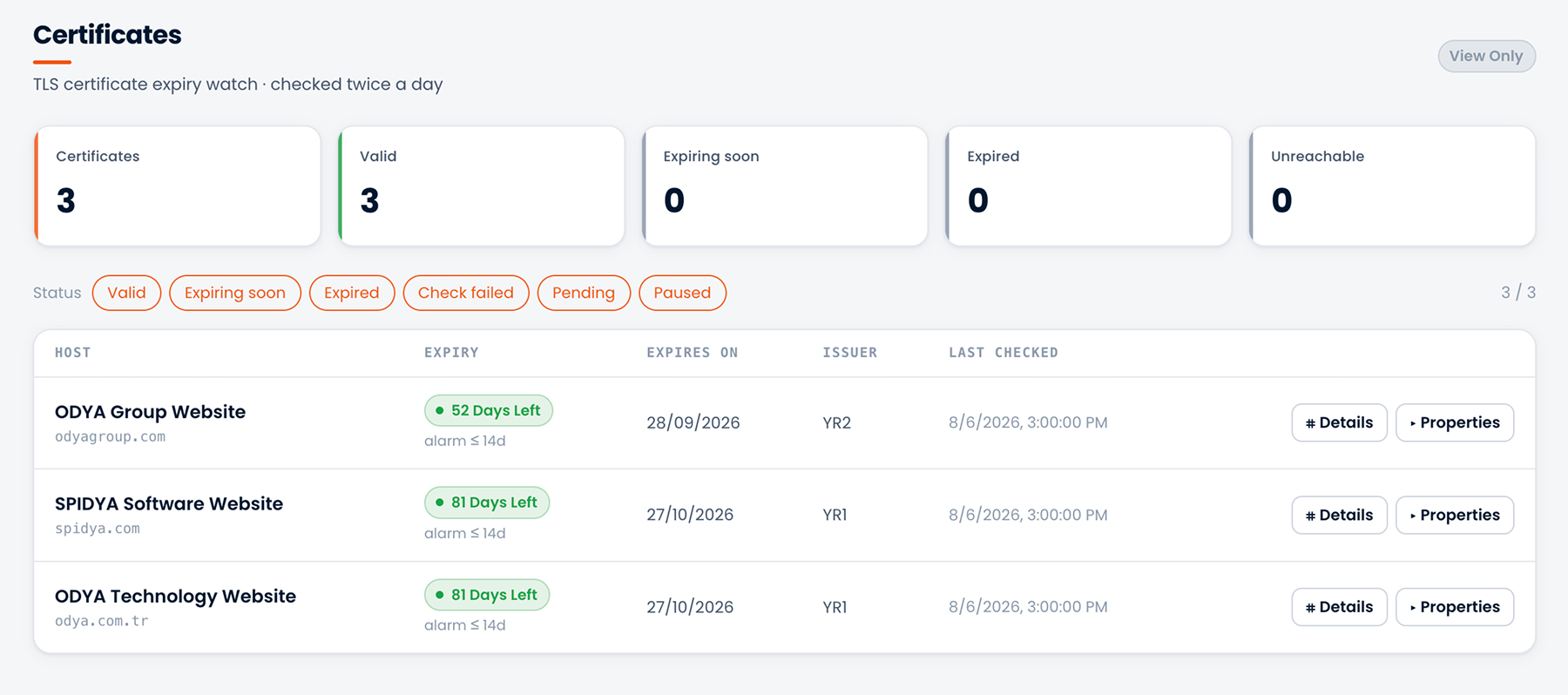The image size is (1568, 695).
Task: Click ODYA Technology row's 81 Days Left badge
Action: [487, 595]
